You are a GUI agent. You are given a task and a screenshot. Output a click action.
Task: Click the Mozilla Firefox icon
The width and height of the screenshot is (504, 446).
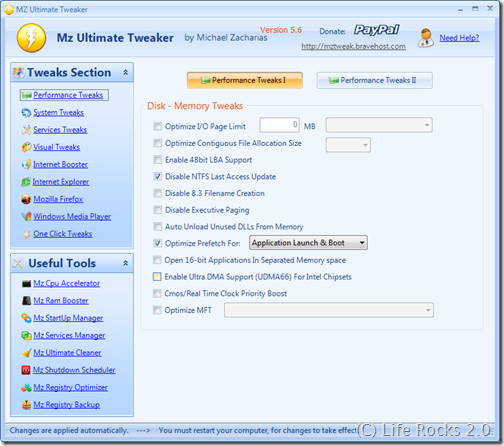click(x=26, y=199)
